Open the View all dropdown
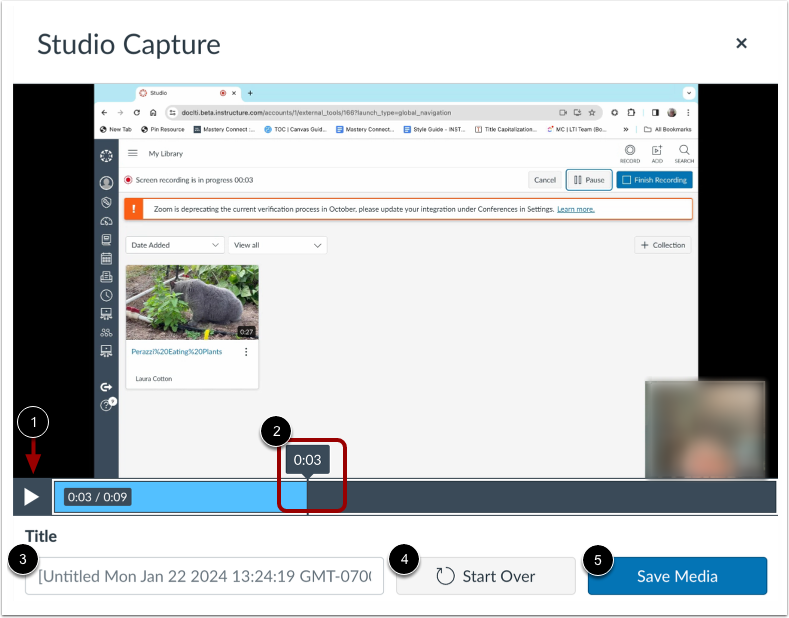Screen dimensions: 789x618 tap(277, 245)
